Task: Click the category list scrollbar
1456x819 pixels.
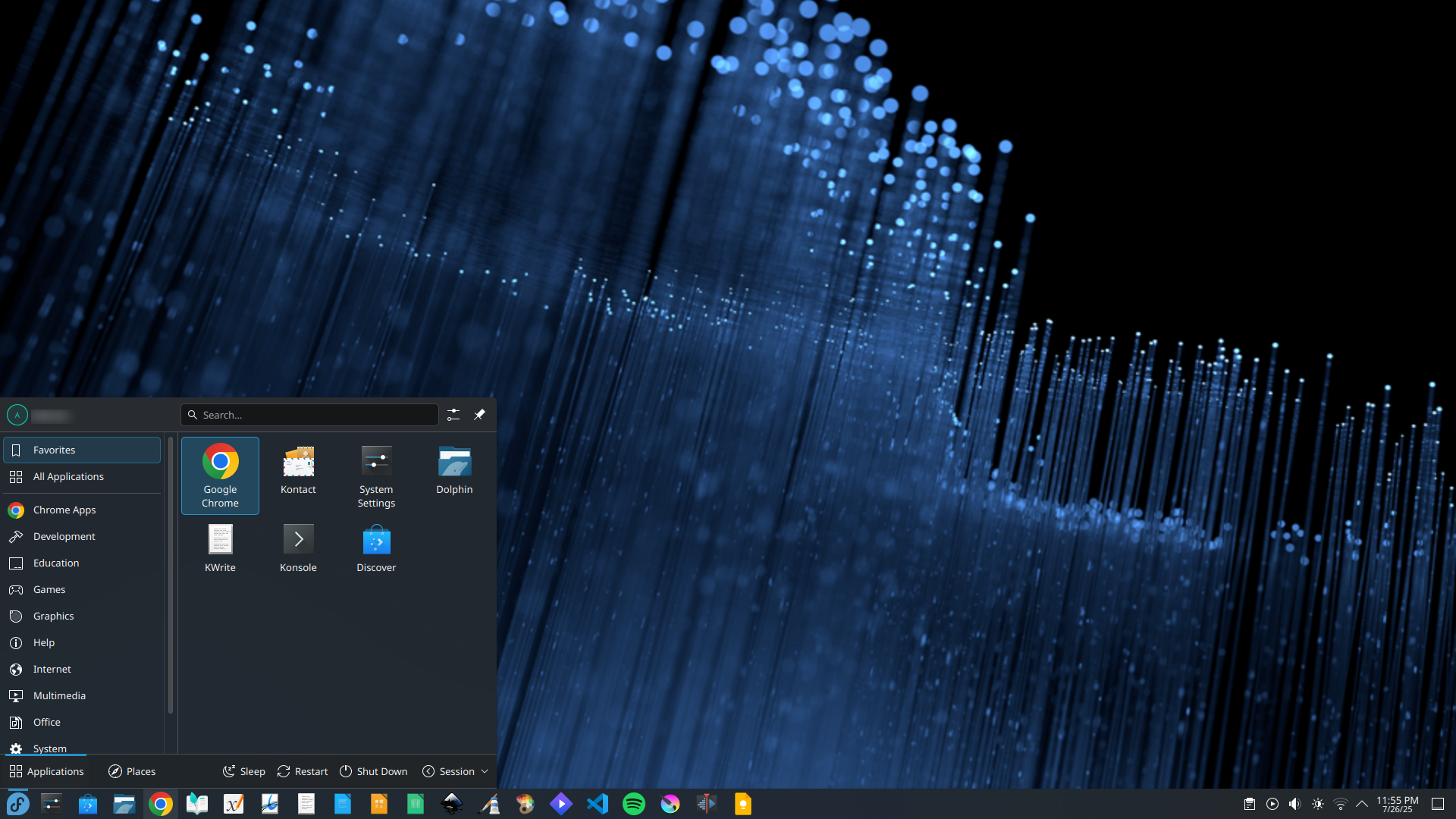Action: [171, 576]
